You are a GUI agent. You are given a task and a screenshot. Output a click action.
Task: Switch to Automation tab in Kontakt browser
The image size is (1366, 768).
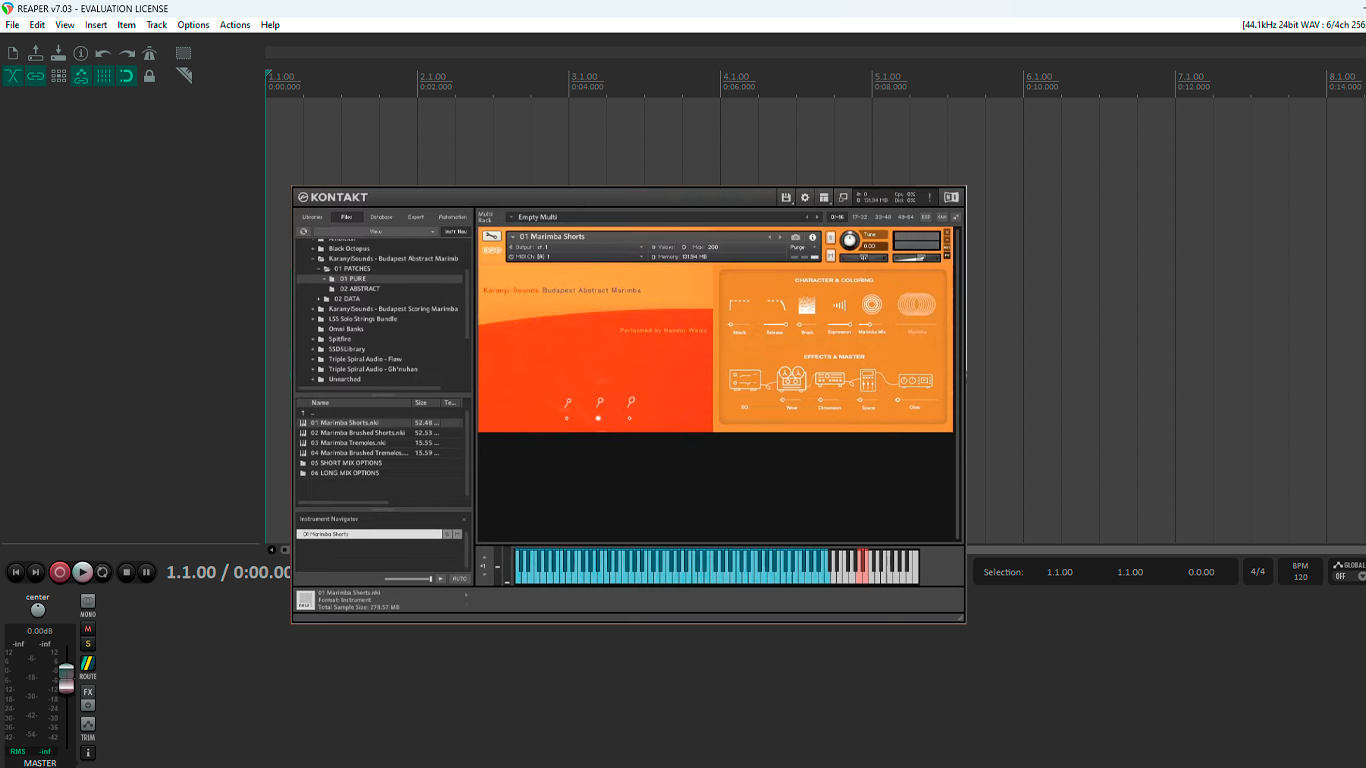click(452, 217)
